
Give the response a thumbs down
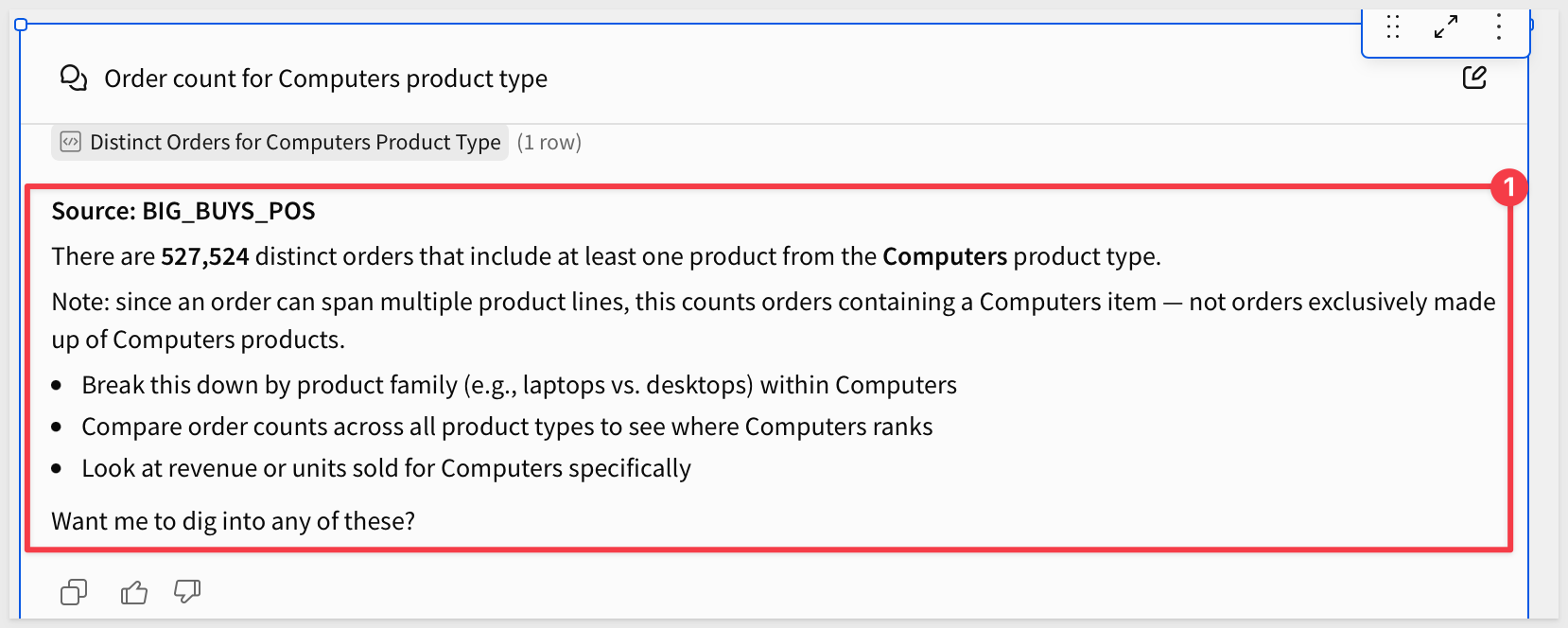point(187,592)
